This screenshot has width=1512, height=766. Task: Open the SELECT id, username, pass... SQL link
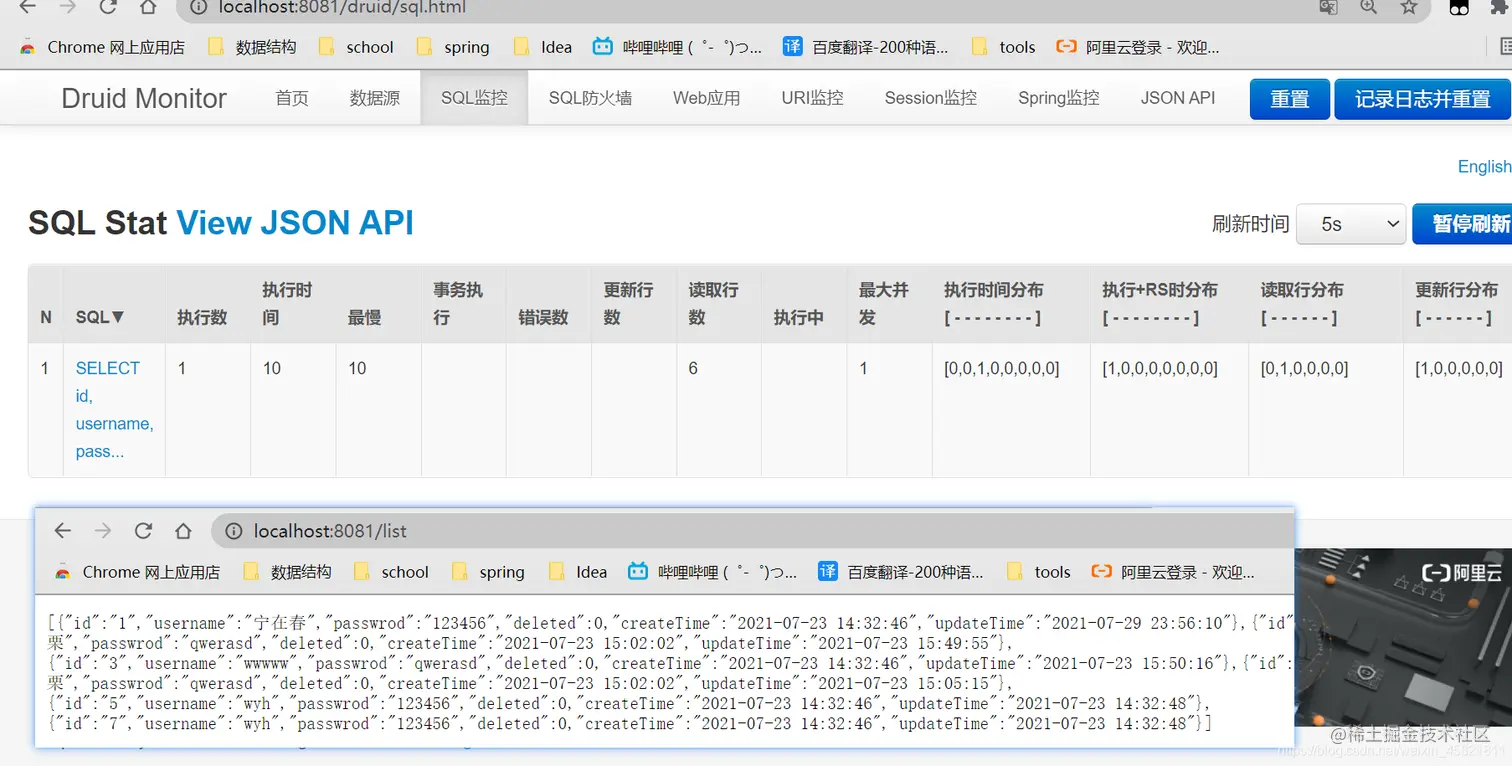pyautogui.click(x=114, y=409)
